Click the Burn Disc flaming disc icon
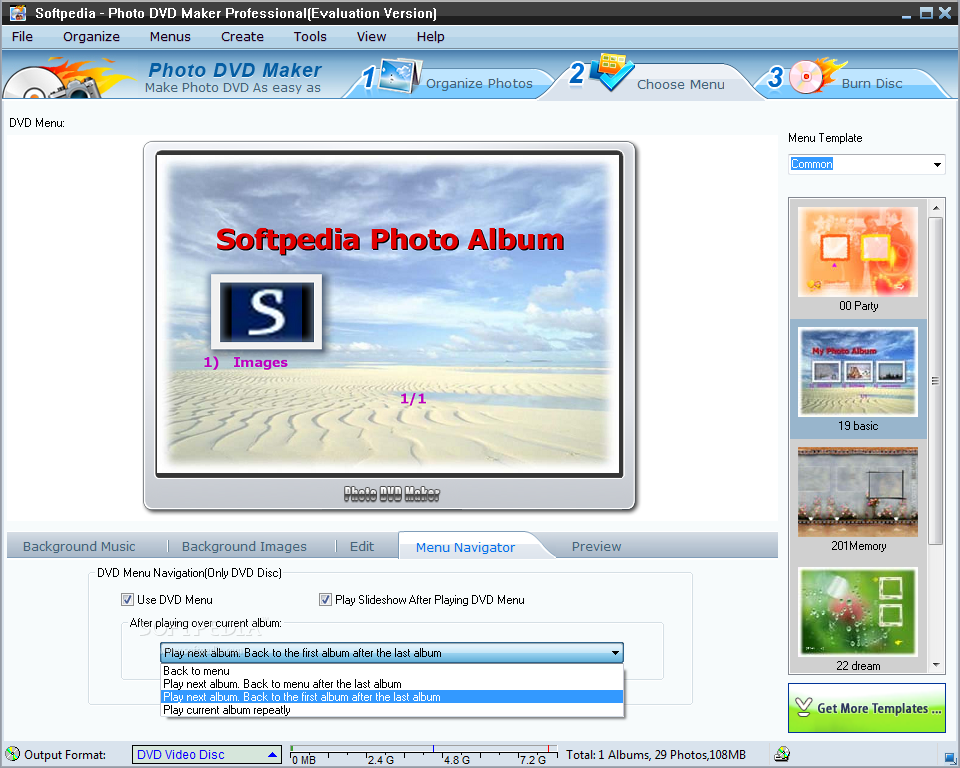The width and height of the screenshot is (960, 768). click(x=816, y=75)
